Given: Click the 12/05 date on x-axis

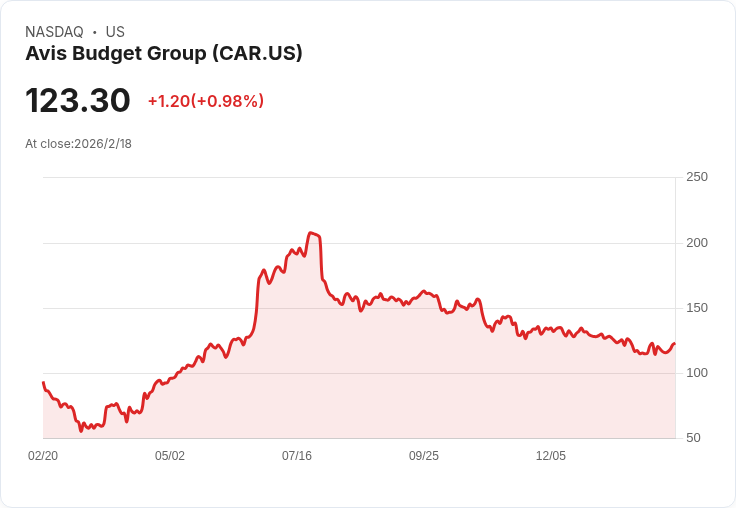Looking at the screenshot, I should (x=551, y=456).
